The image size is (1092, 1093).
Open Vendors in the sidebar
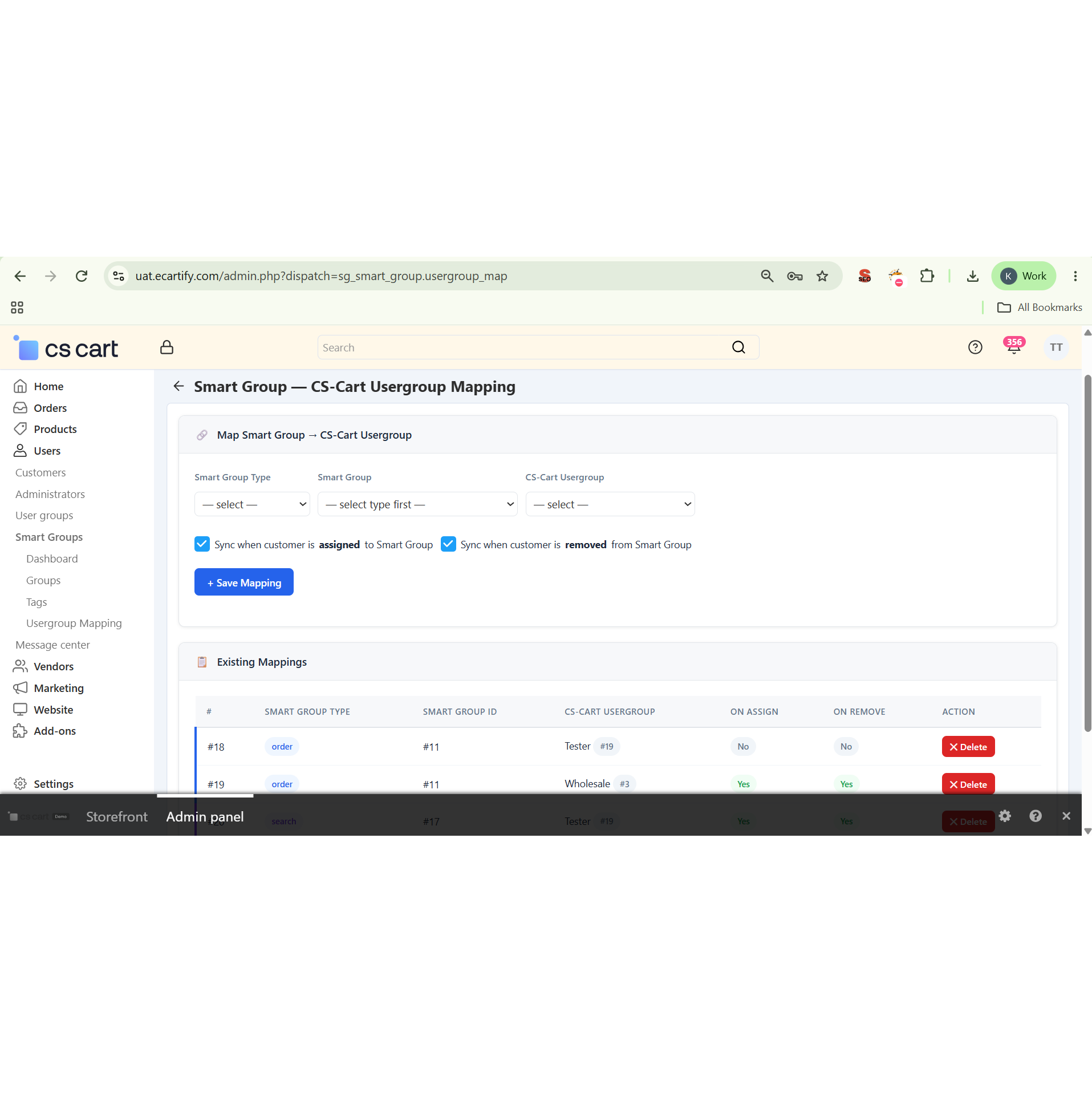(x=54, y=666)
